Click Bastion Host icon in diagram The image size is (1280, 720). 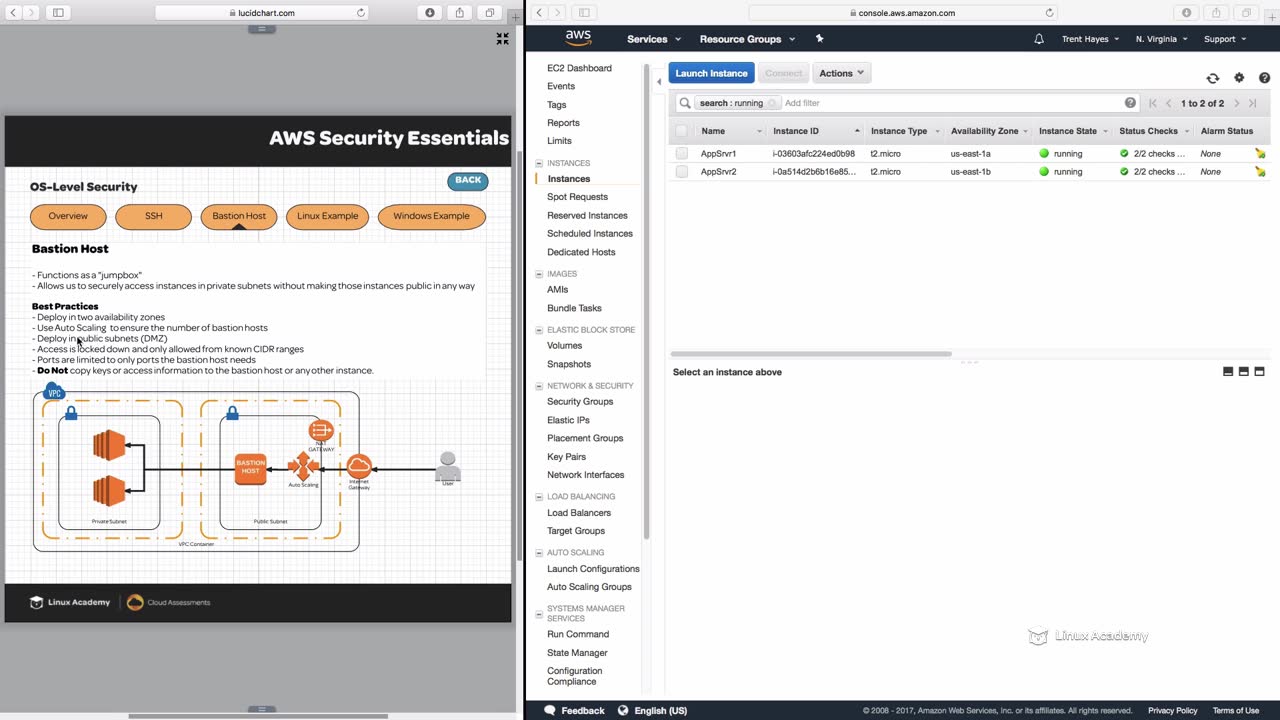251,469
